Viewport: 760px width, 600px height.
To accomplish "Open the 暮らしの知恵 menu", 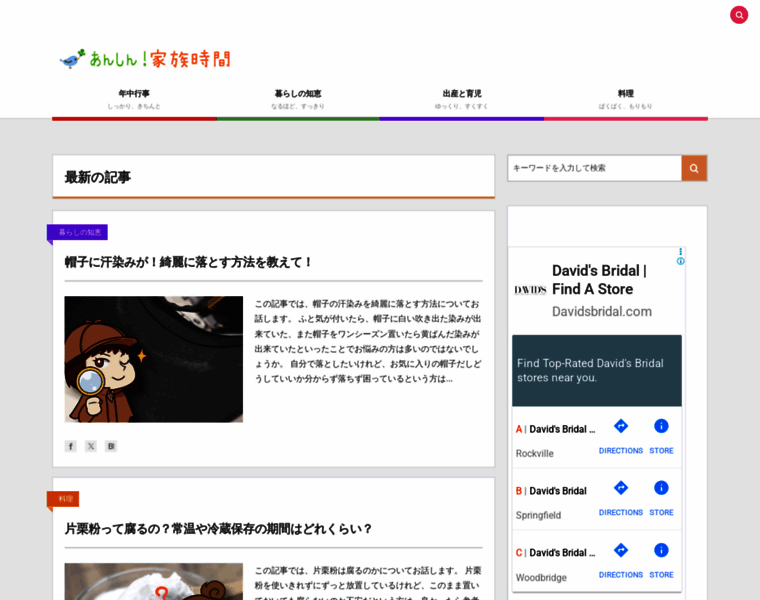I will coord(298,99).
